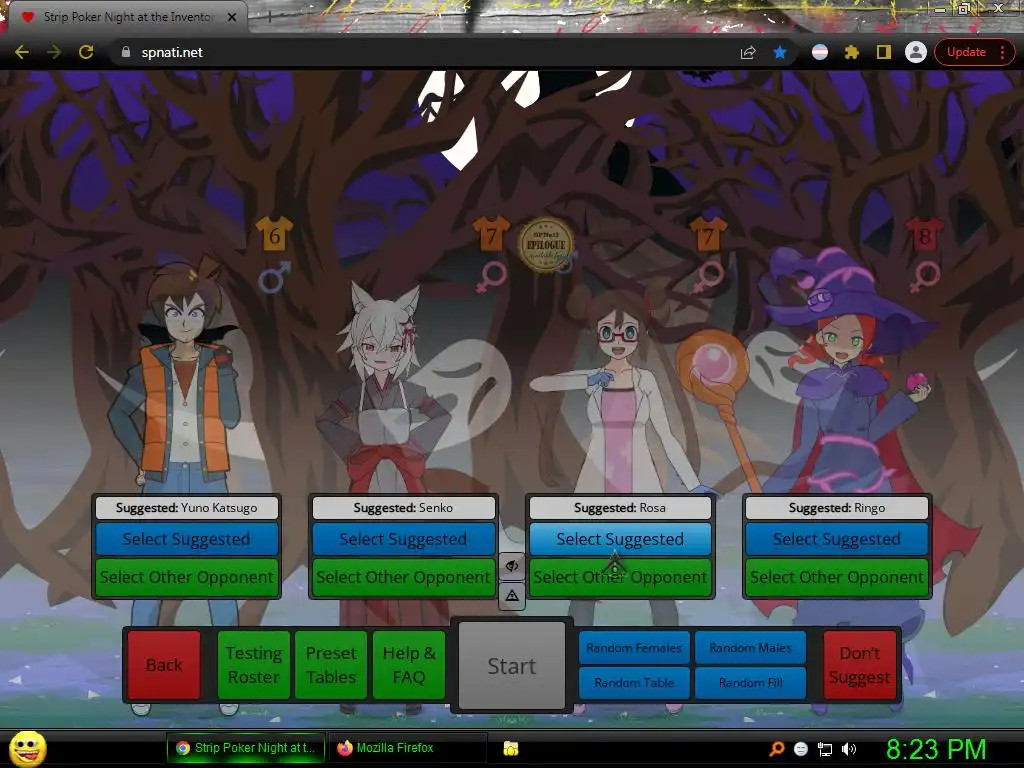Open the Extensions puzzle-piece menu
The height and width of the screenshot is (768, 1024).
852,52
